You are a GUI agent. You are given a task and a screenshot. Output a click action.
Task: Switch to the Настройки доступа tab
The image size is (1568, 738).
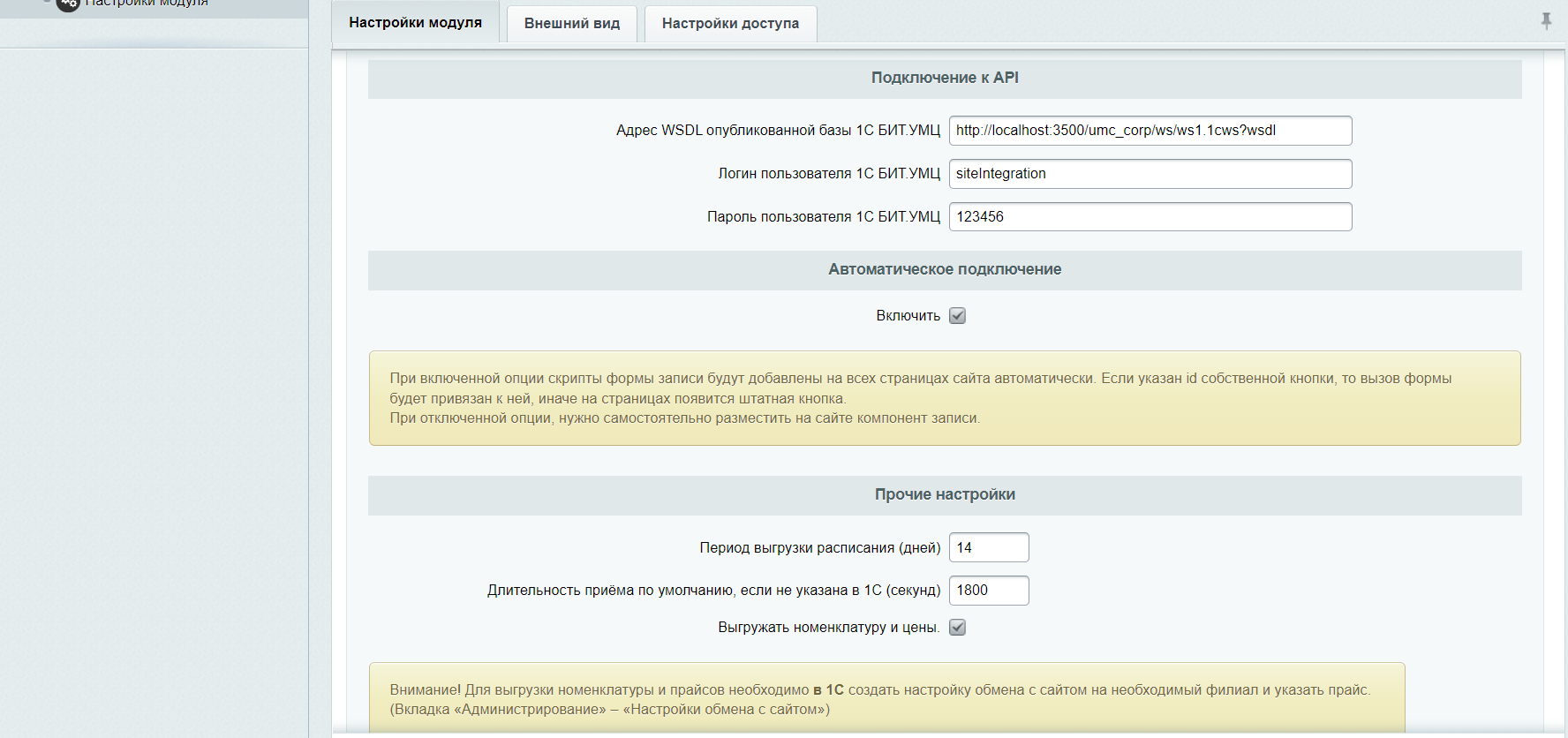[x=730, y=24]
